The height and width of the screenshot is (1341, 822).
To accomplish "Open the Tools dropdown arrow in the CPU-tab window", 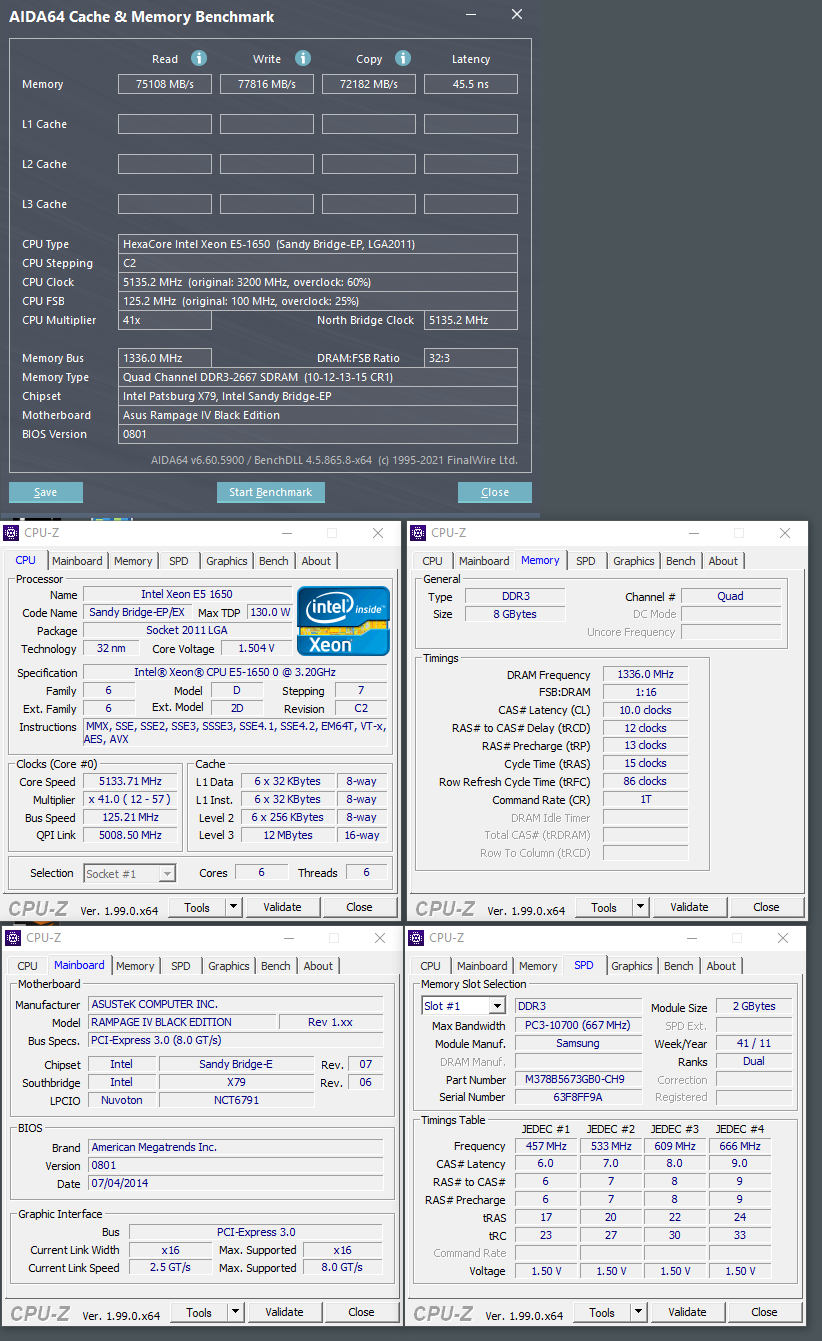I will click(x=233, y=907).
